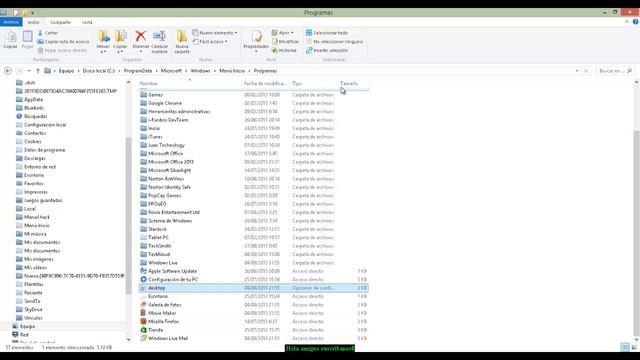Click Disco local (C:) in the breadcrumb

(x=99, y=71)
